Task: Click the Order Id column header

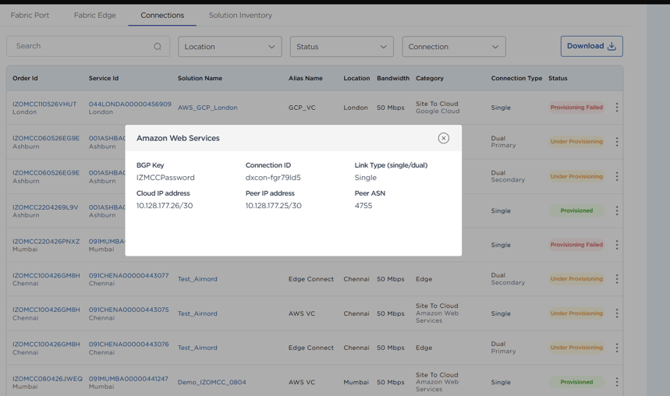Action: (25, 78)
